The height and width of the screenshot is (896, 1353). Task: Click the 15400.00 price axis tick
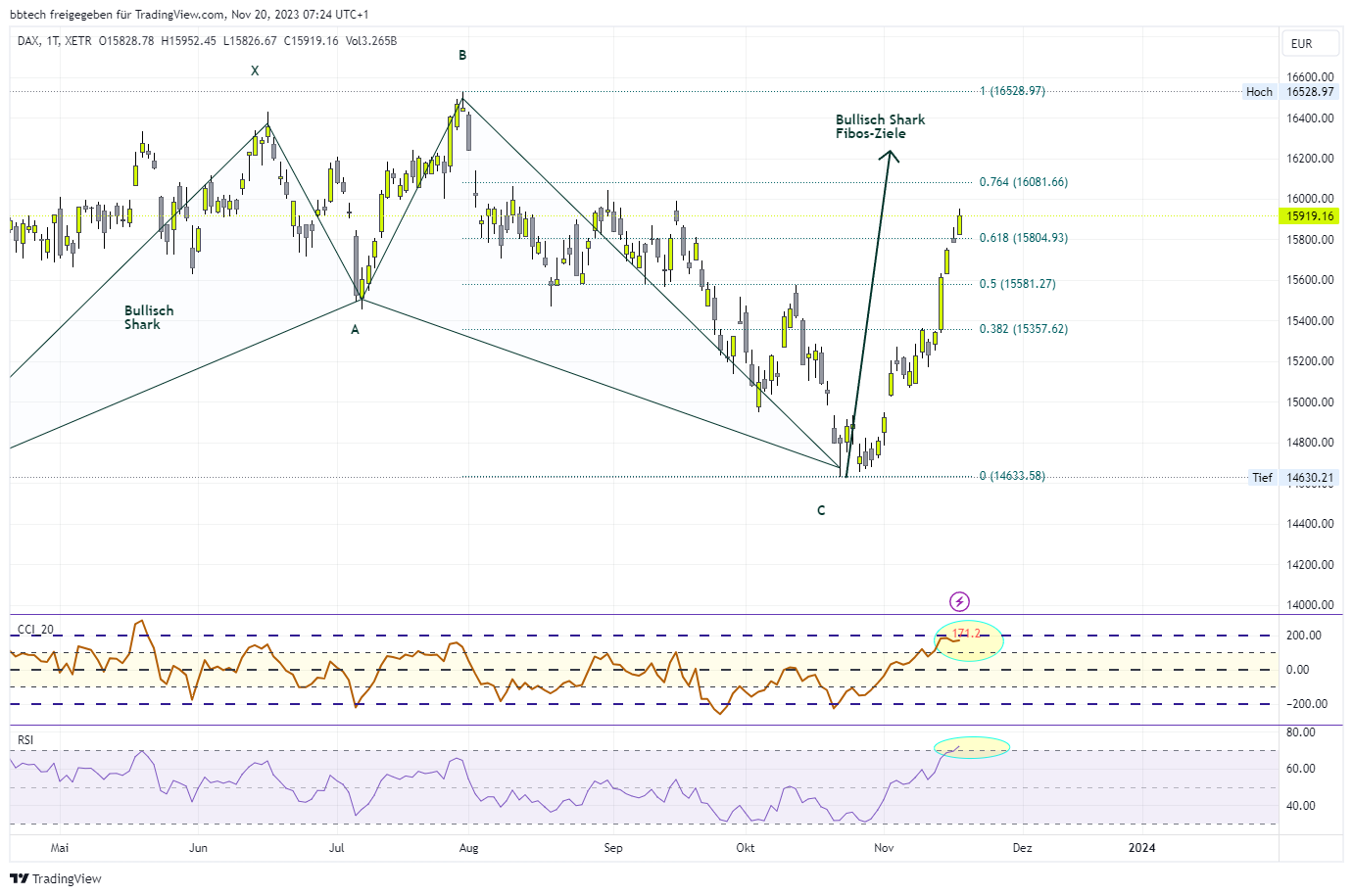click(1310, 321)
